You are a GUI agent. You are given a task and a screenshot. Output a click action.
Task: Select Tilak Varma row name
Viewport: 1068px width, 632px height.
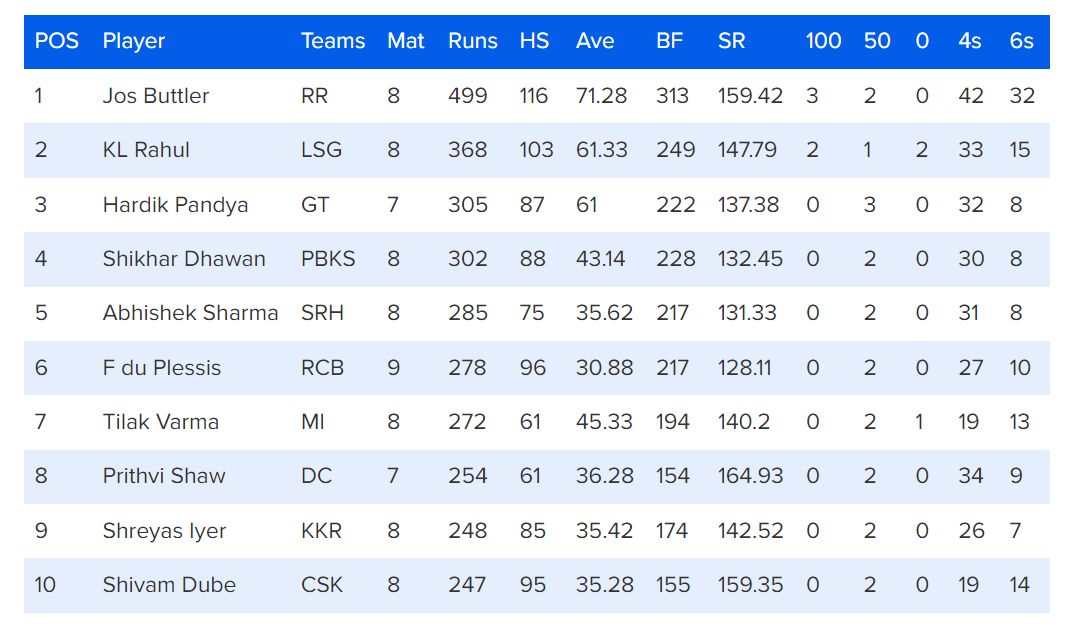tap(160, 422)
